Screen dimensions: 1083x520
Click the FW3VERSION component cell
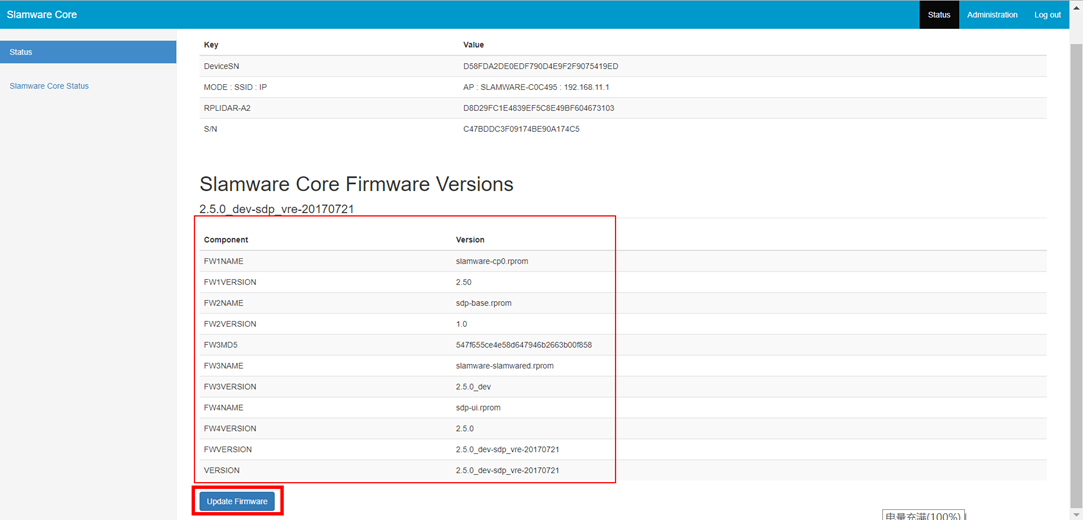point(230,386)
